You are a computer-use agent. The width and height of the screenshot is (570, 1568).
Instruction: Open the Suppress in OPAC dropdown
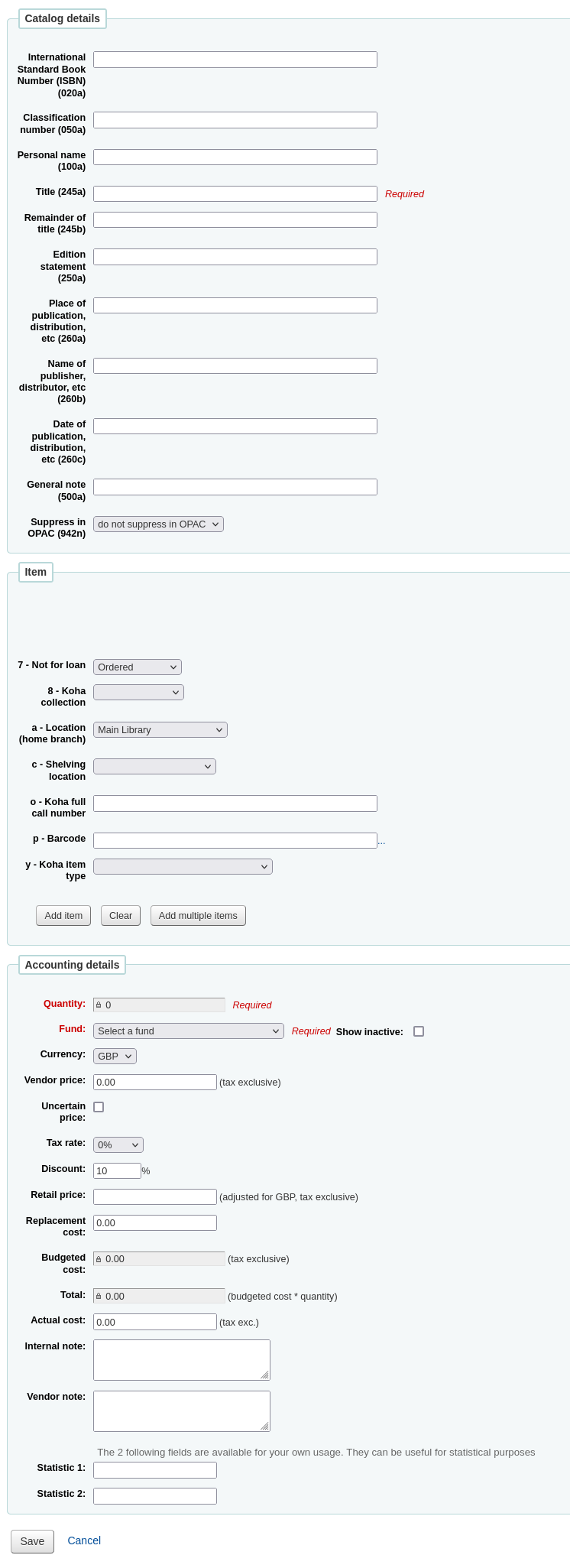click(x=158, y=524)
